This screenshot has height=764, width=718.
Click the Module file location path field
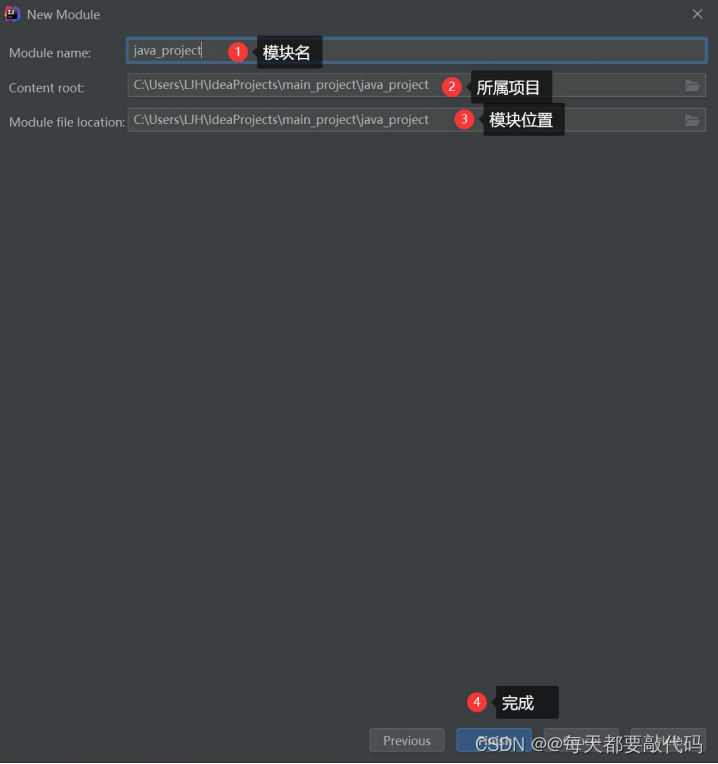[x=416, y=120]
